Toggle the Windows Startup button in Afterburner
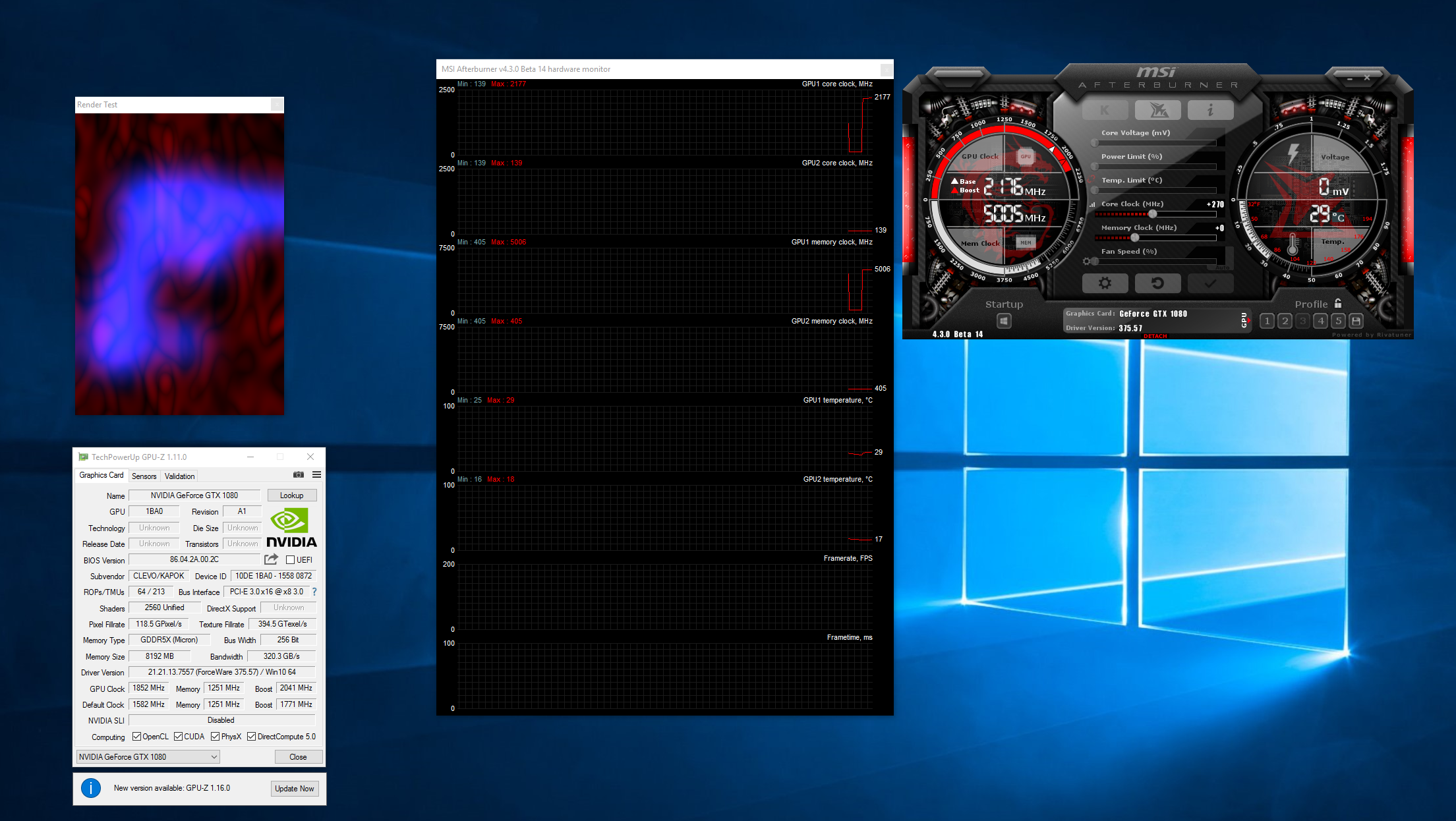This screenshot has width=1456, height=821. (x=1004, y=321)
